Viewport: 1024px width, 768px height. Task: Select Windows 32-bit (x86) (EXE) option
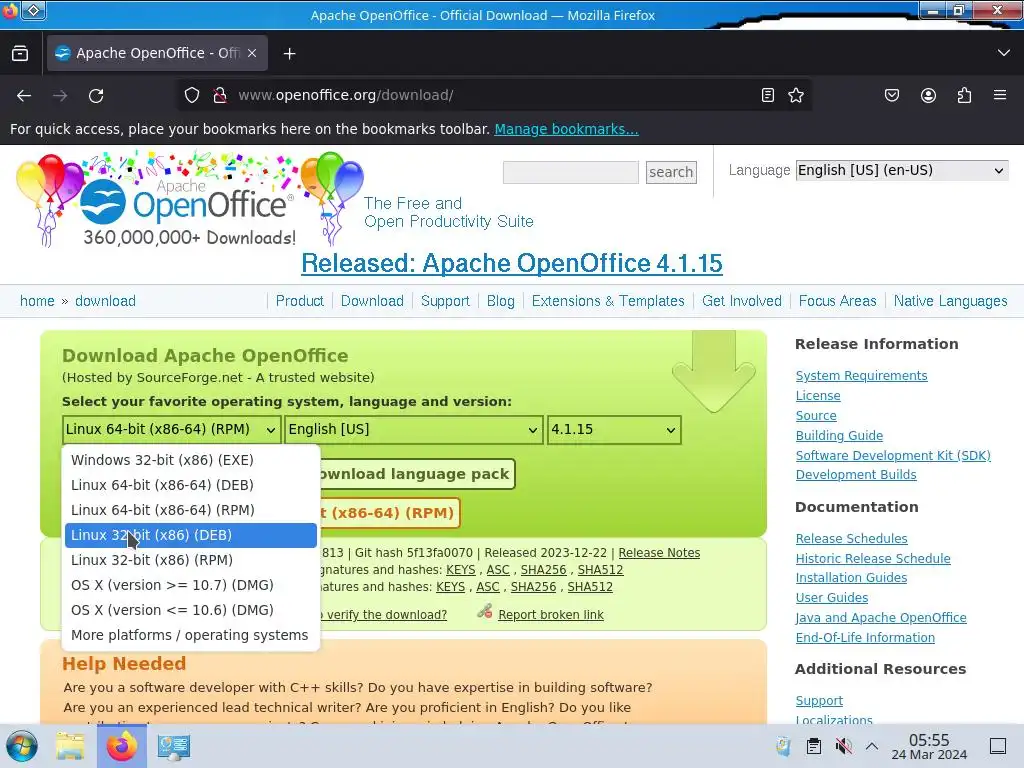pos(191,460)
